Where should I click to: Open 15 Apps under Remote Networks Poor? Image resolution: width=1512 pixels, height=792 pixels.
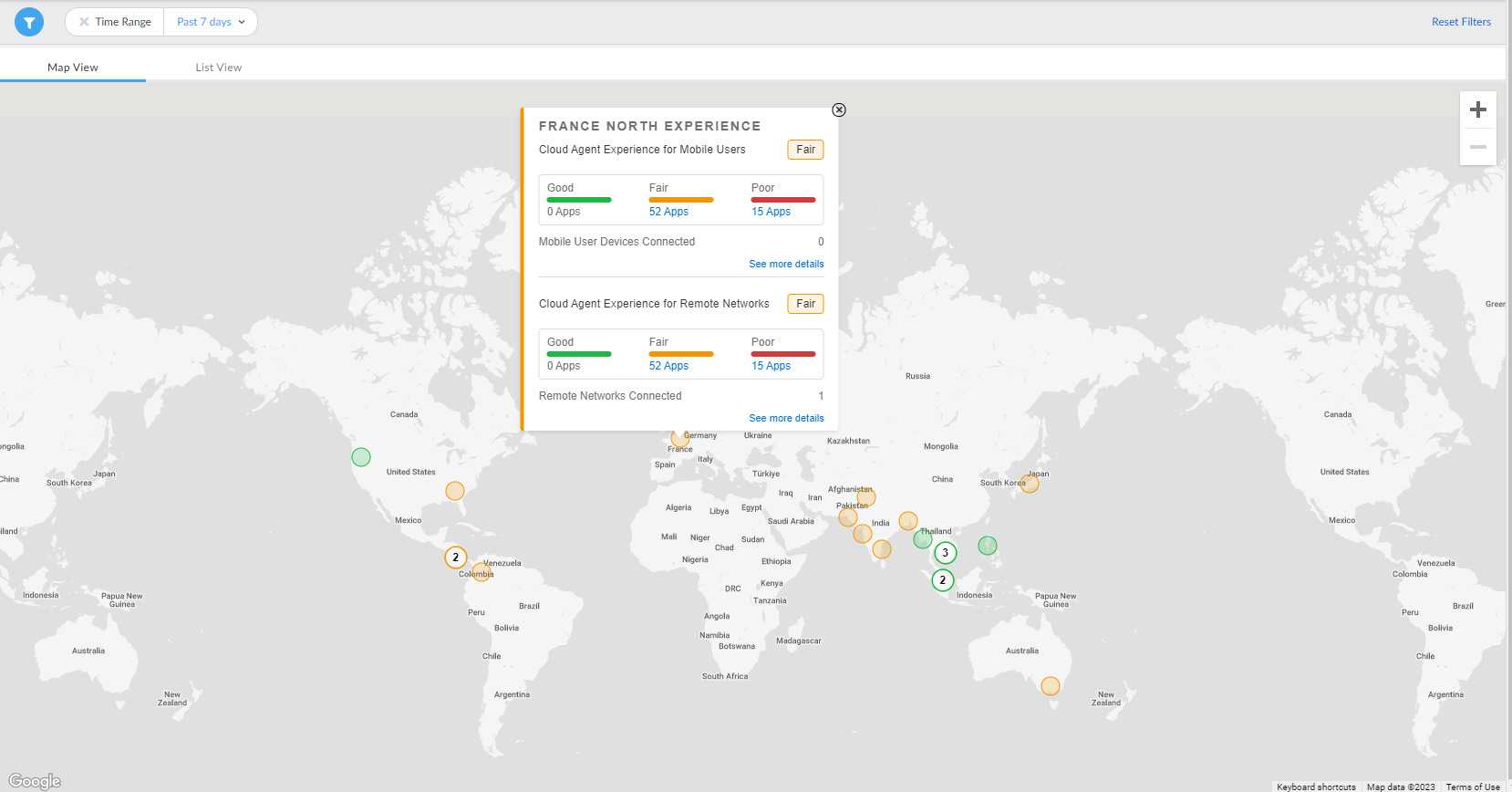771,366
